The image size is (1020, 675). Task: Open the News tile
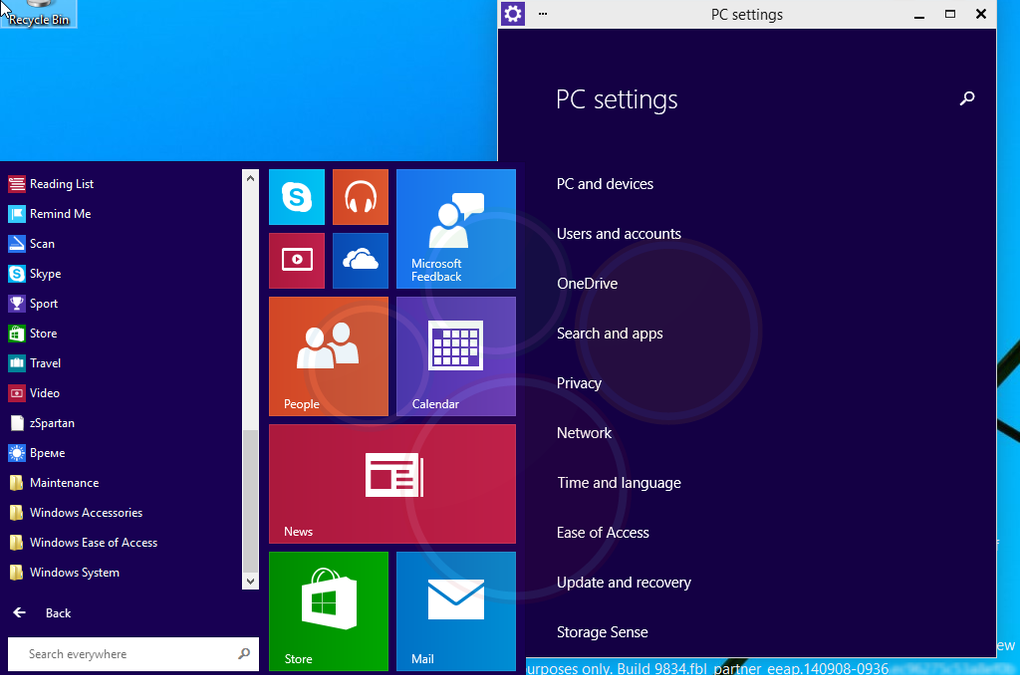click(x=392, y=484)
